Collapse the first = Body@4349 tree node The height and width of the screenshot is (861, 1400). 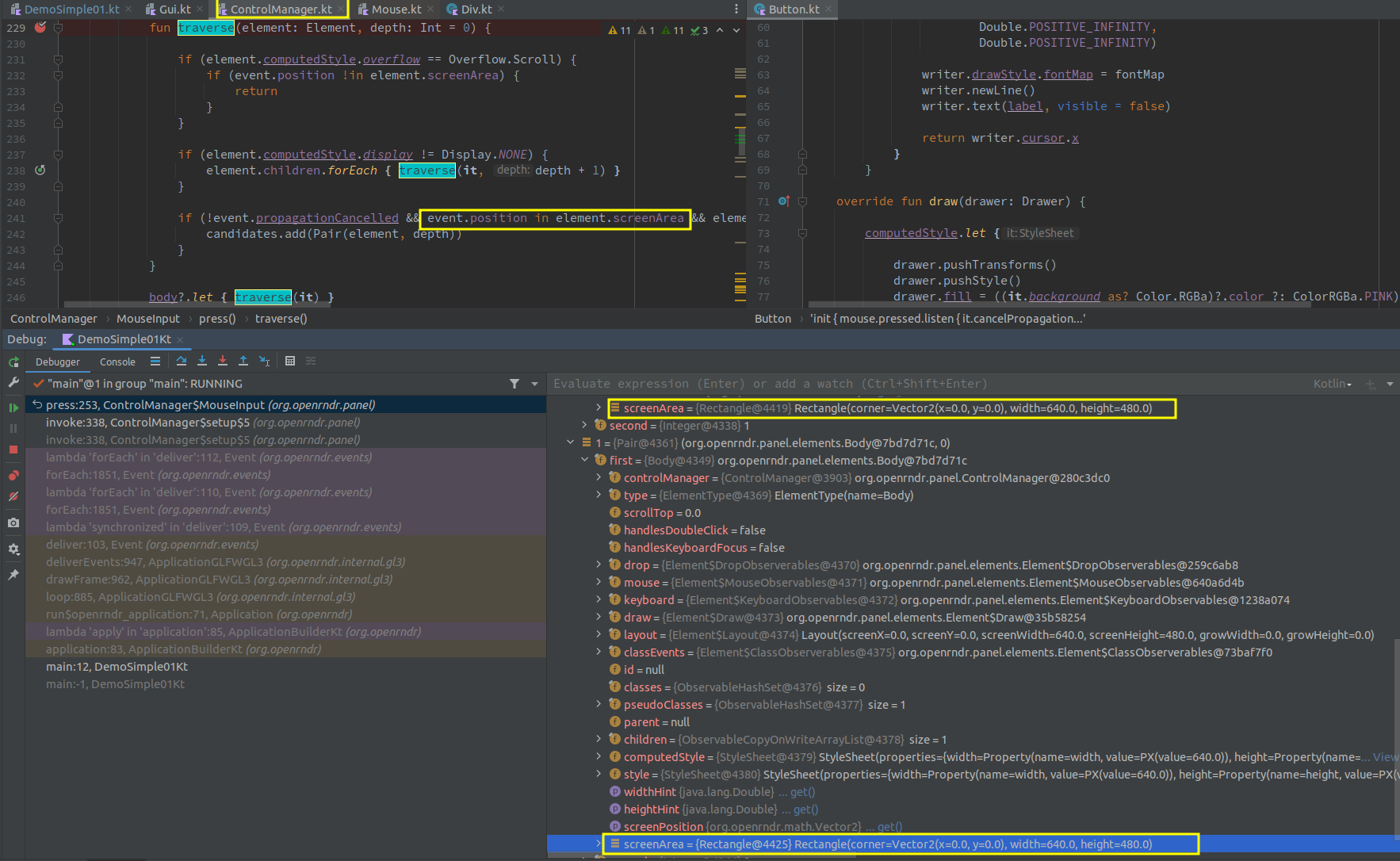point(585,460)
